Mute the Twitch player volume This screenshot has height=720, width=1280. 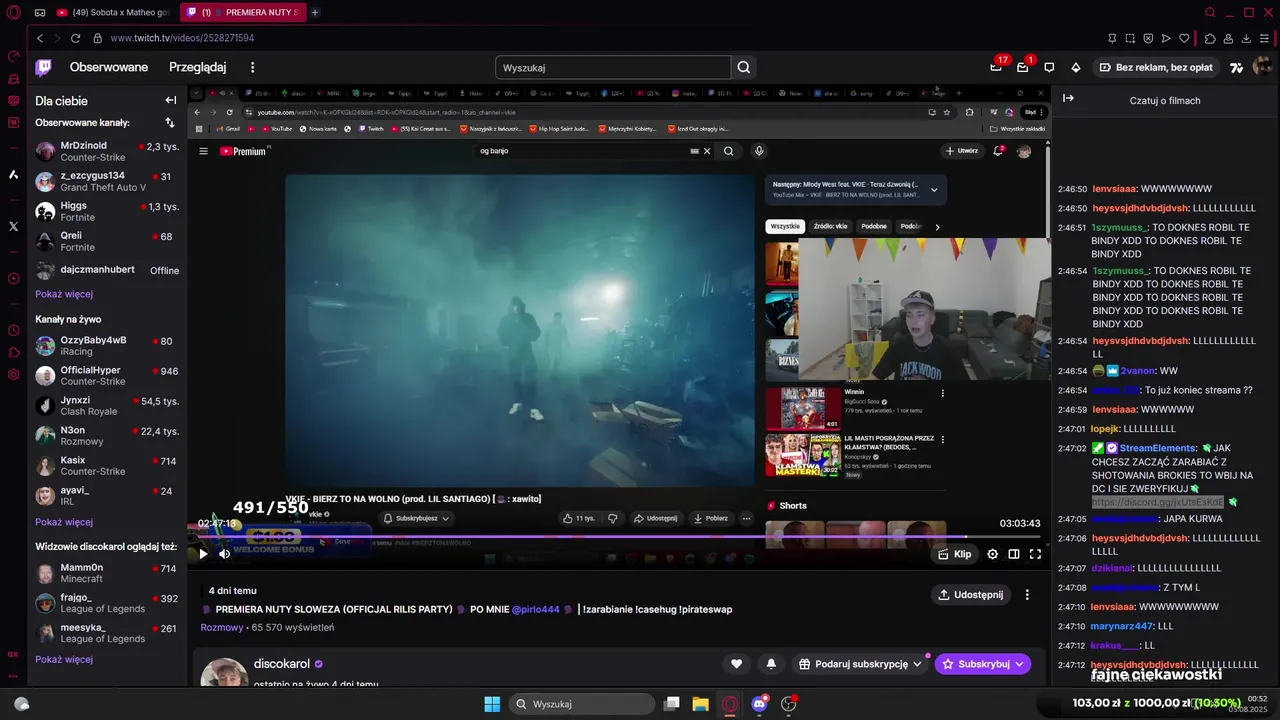click(225, 554)
